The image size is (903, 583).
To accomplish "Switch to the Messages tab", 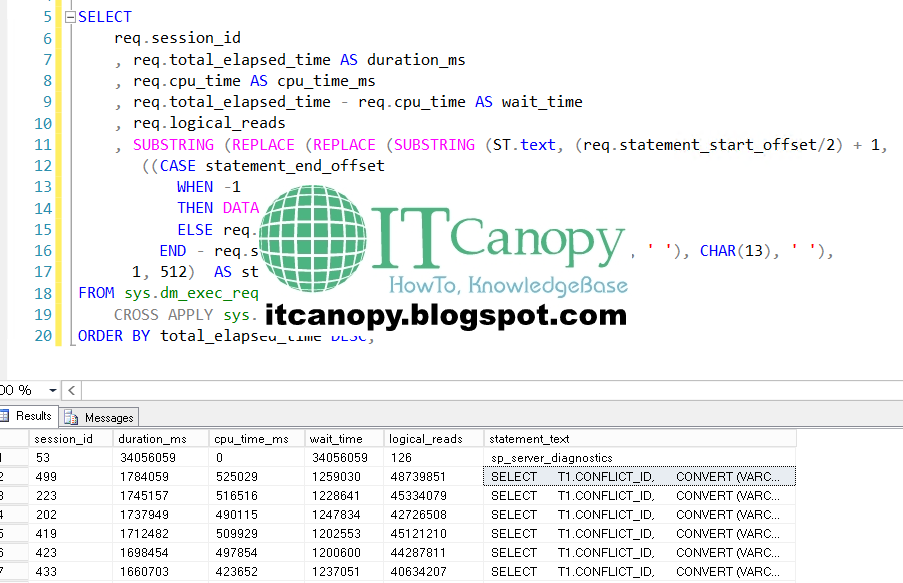I will [x=99, y=417].
